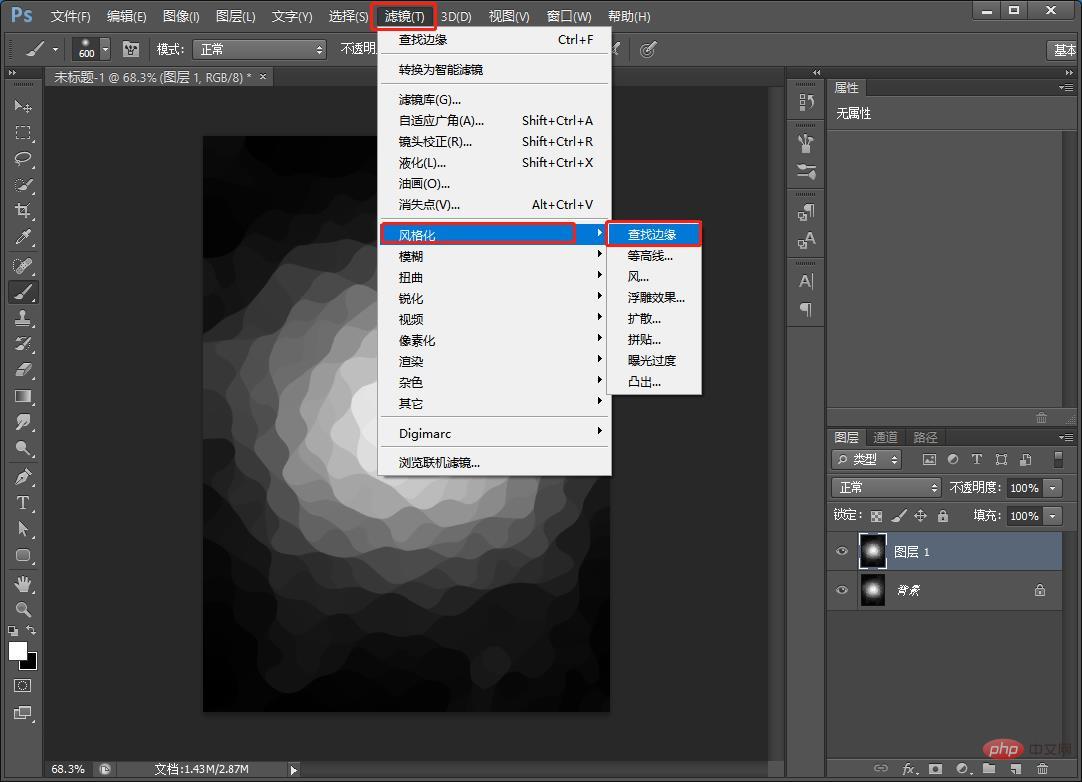The height and width of the screenshot is (782, 1082).
Task: Select the Lasso tool
Action: [x=23, y=159]
